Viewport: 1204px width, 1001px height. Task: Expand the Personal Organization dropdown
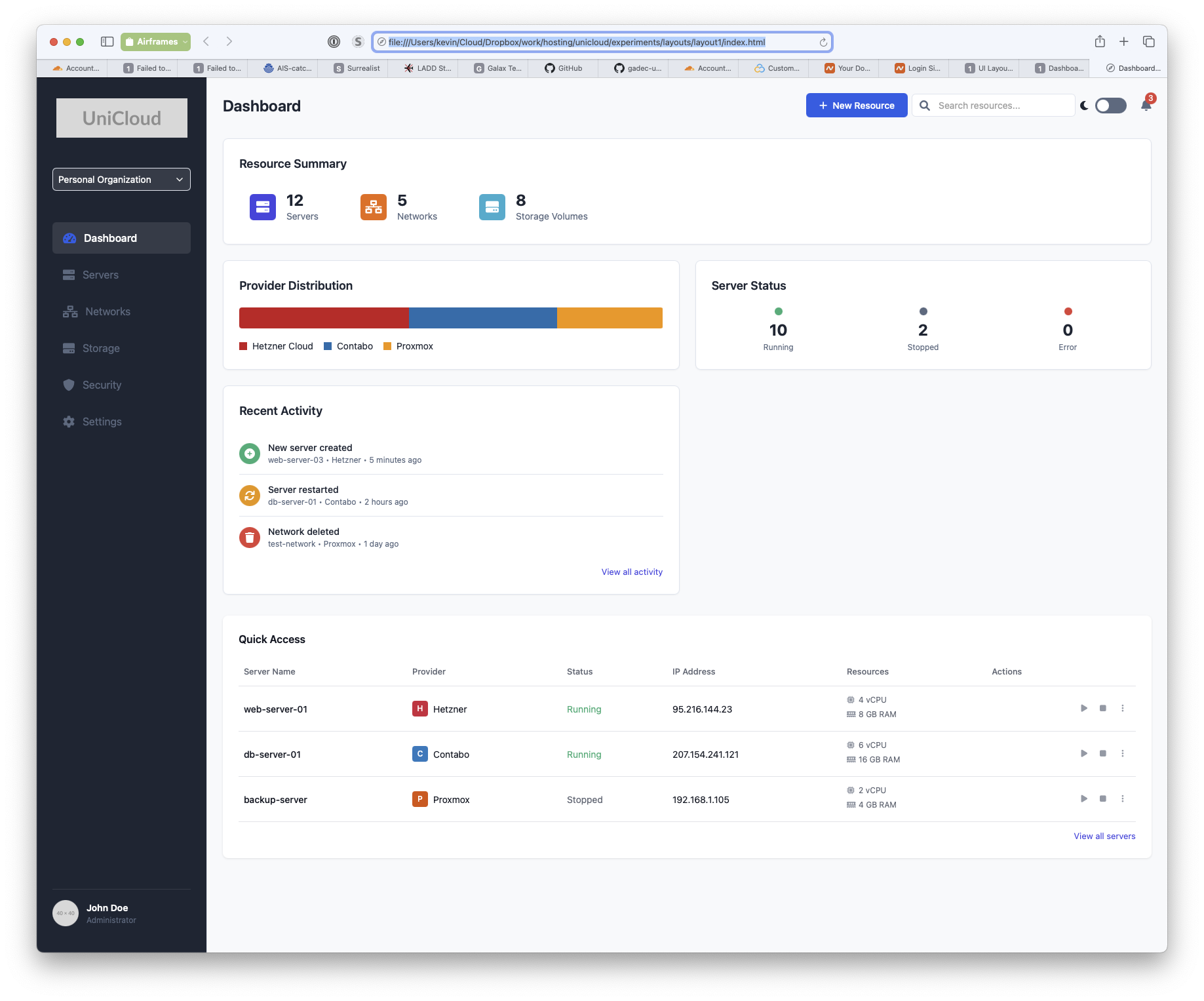pos(121,180)
